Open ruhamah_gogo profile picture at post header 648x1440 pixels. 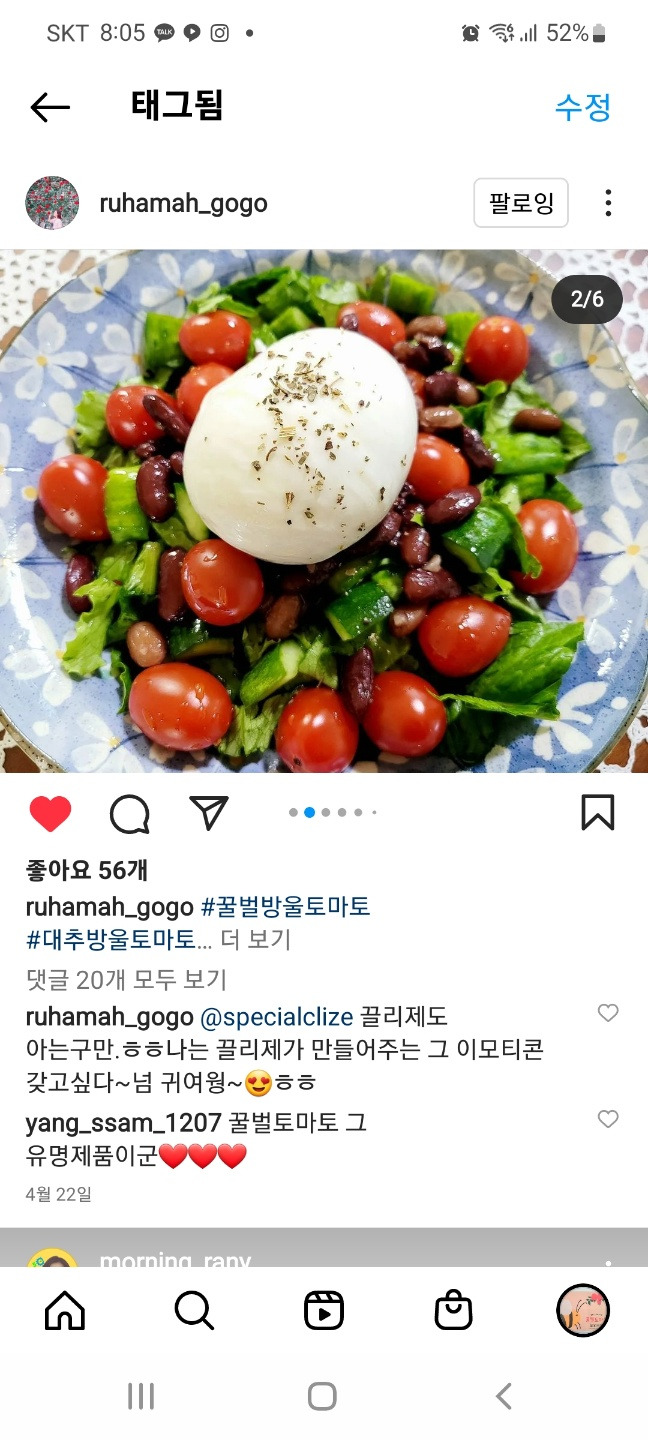point(52,203)
